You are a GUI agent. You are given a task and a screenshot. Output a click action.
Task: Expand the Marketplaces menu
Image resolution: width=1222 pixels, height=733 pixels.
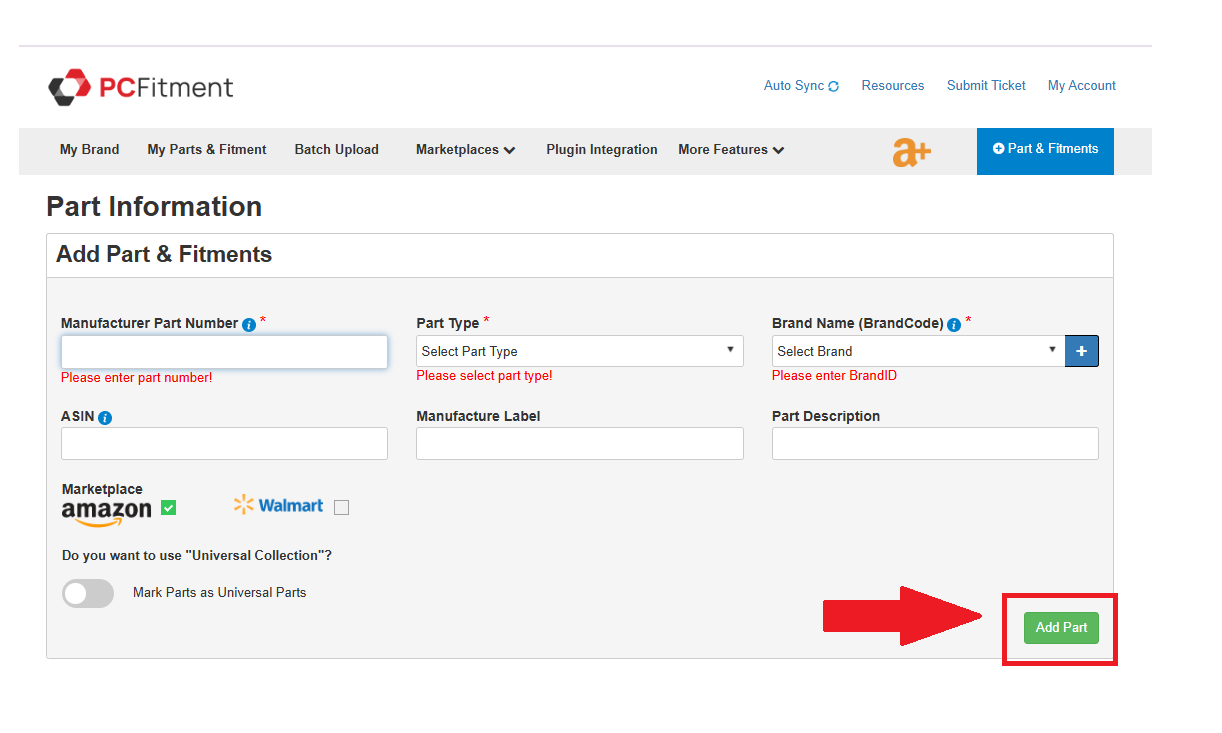(465, 150)
